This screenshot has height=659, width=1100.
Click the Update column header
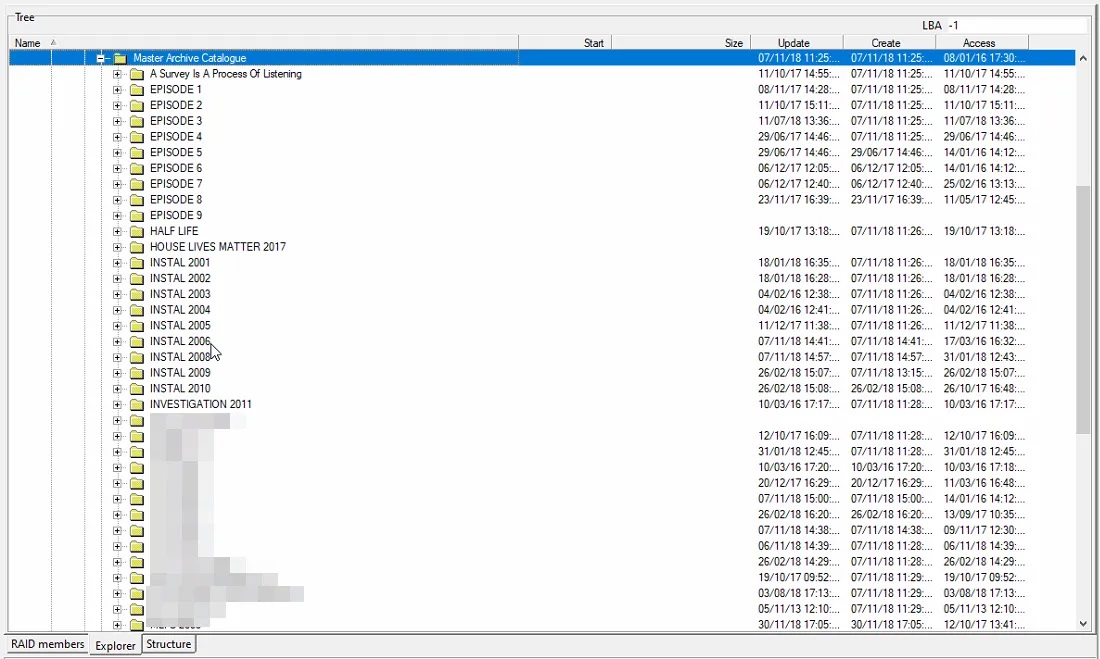point(794,43)
